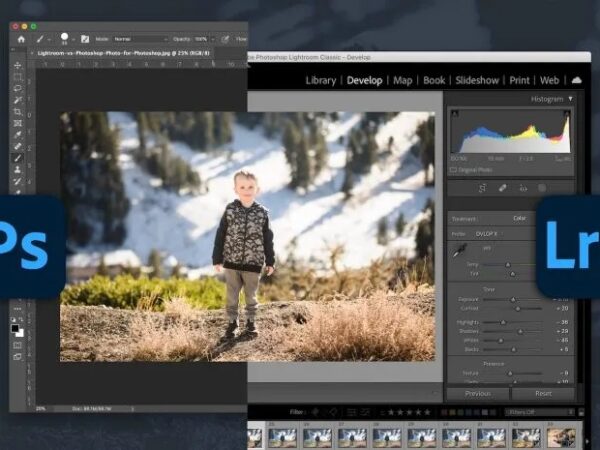Image resolution: width=600 pixels, height=450 pixels.
Task: Click the Home icon in Photoshop
Action: 21,39
